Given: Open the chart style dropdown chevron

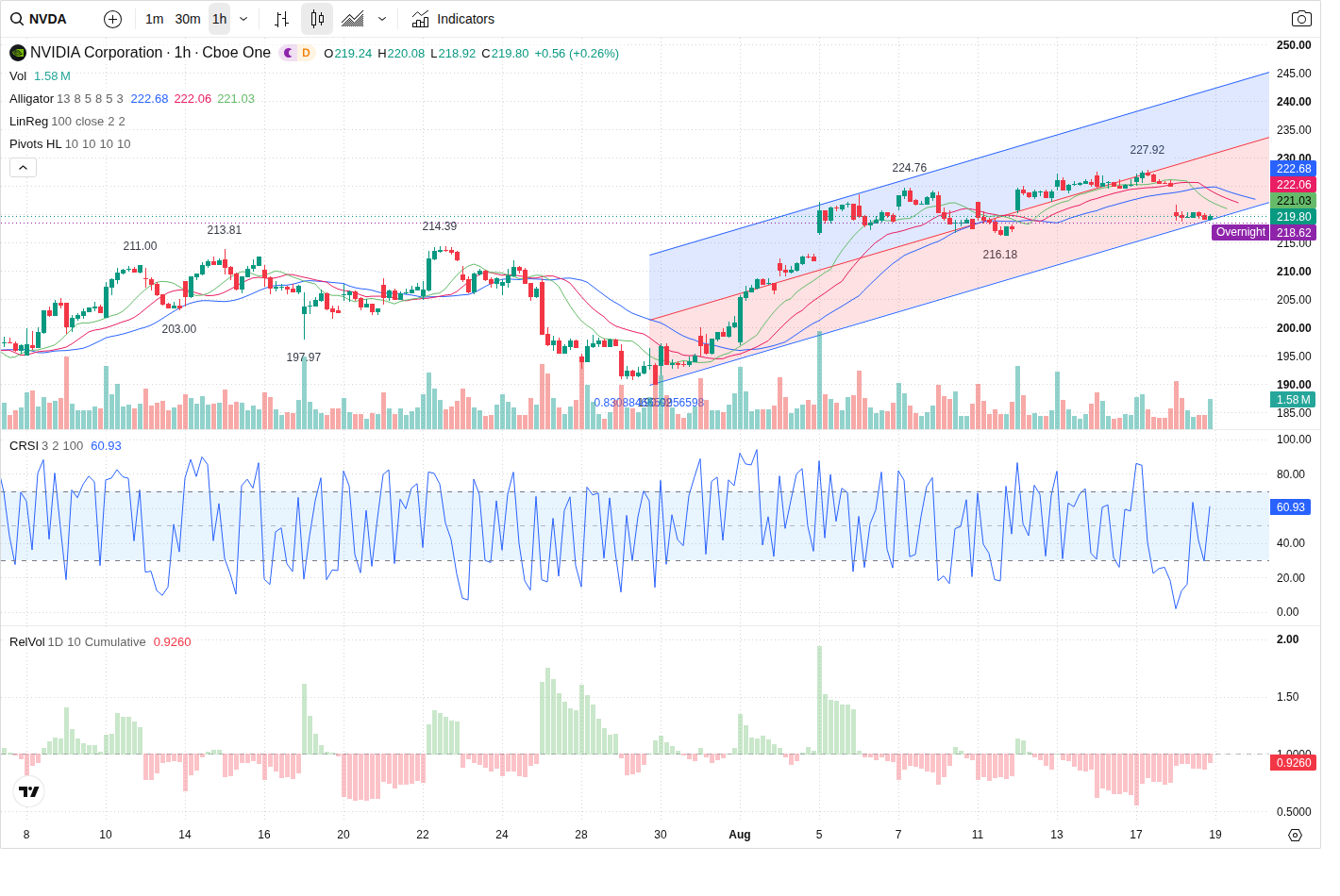Looking at the screenshot, I should click(382, 19).
